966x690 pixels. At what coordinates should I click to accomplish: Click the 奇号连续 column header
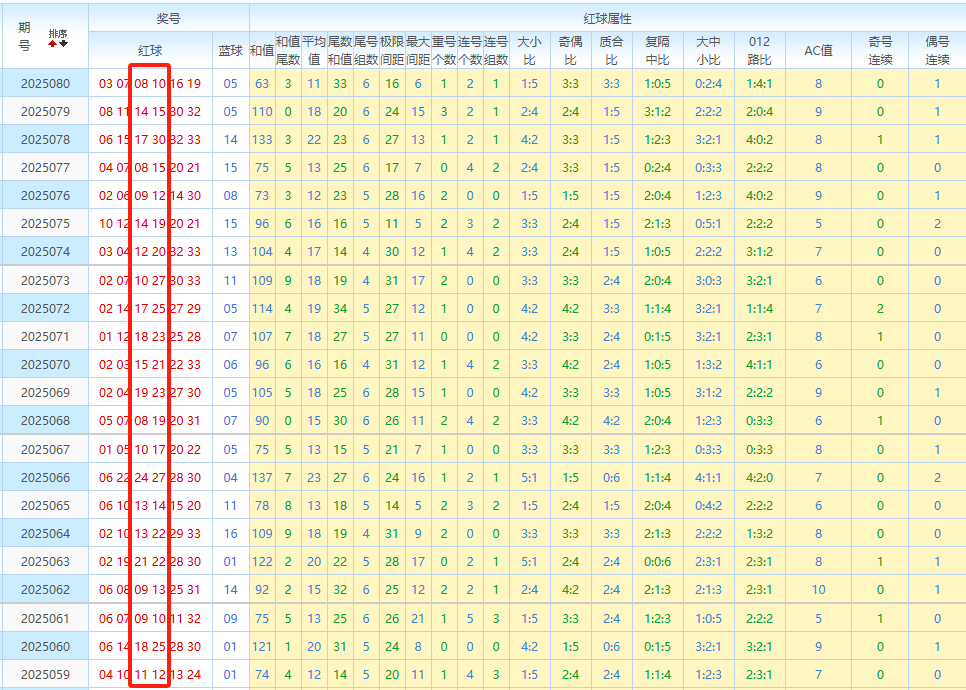click(x=880, y=51)
